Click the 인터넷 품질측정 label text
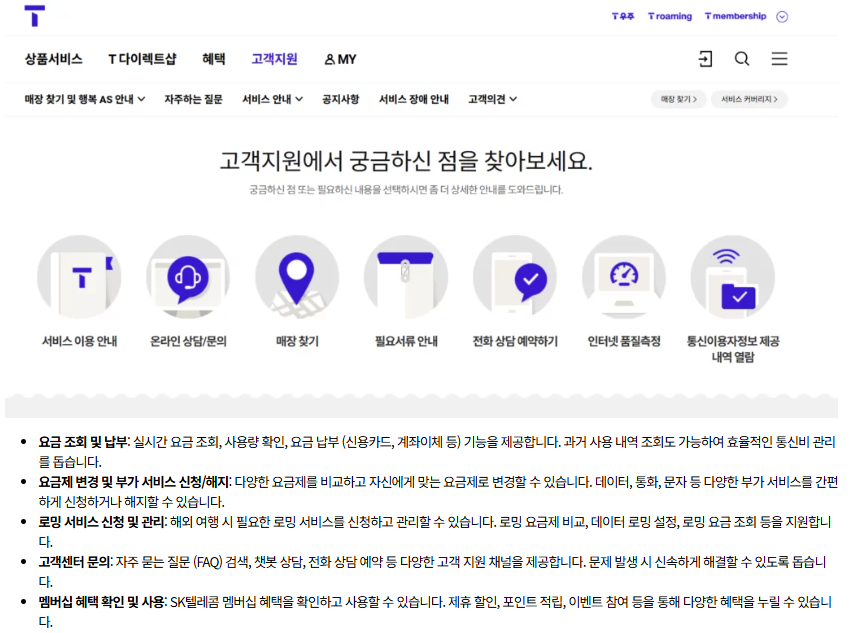 click(x=624, y=341)
